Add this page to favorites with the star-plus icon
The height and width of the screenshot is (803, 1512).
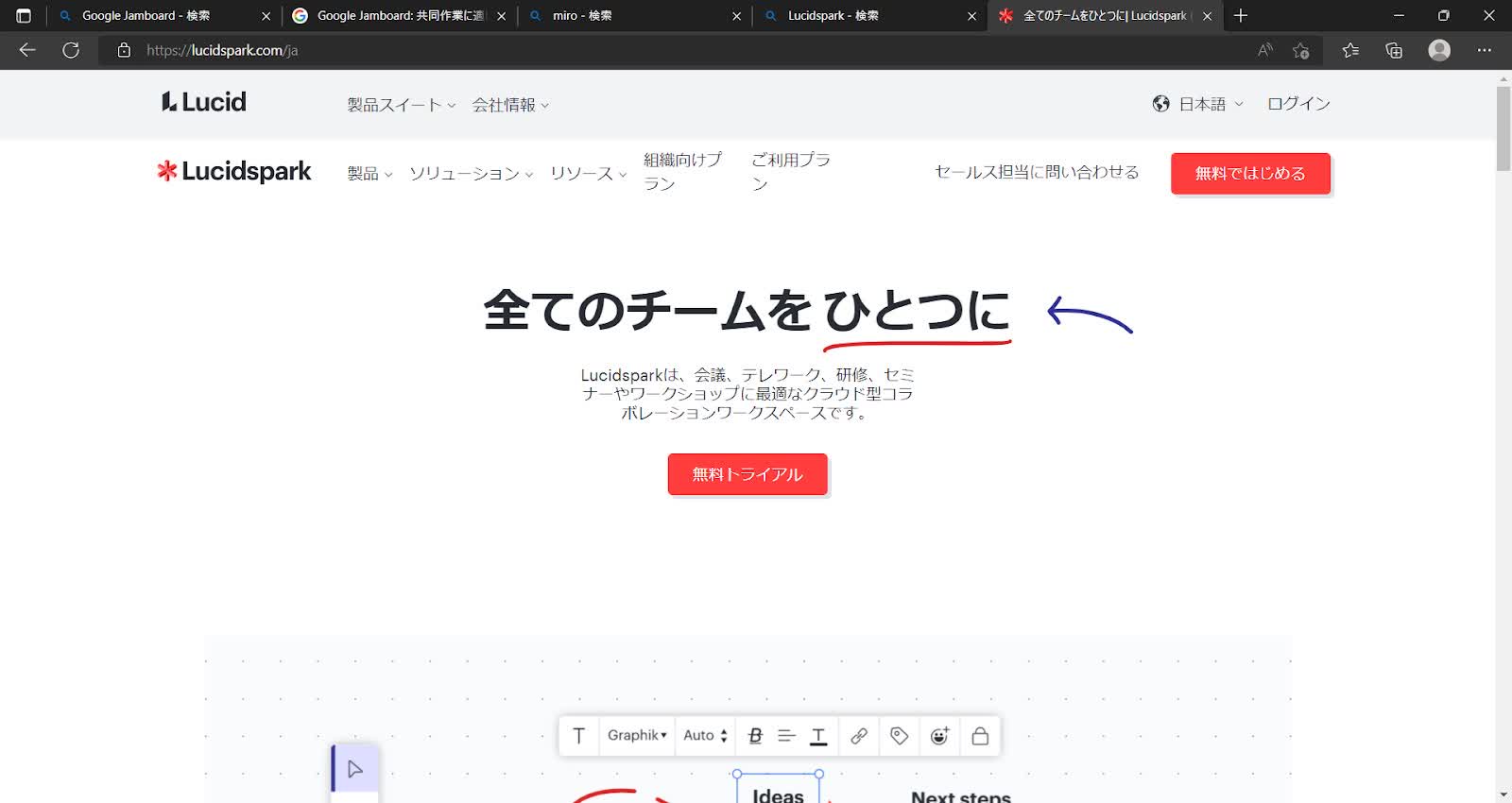[1301, 50]
